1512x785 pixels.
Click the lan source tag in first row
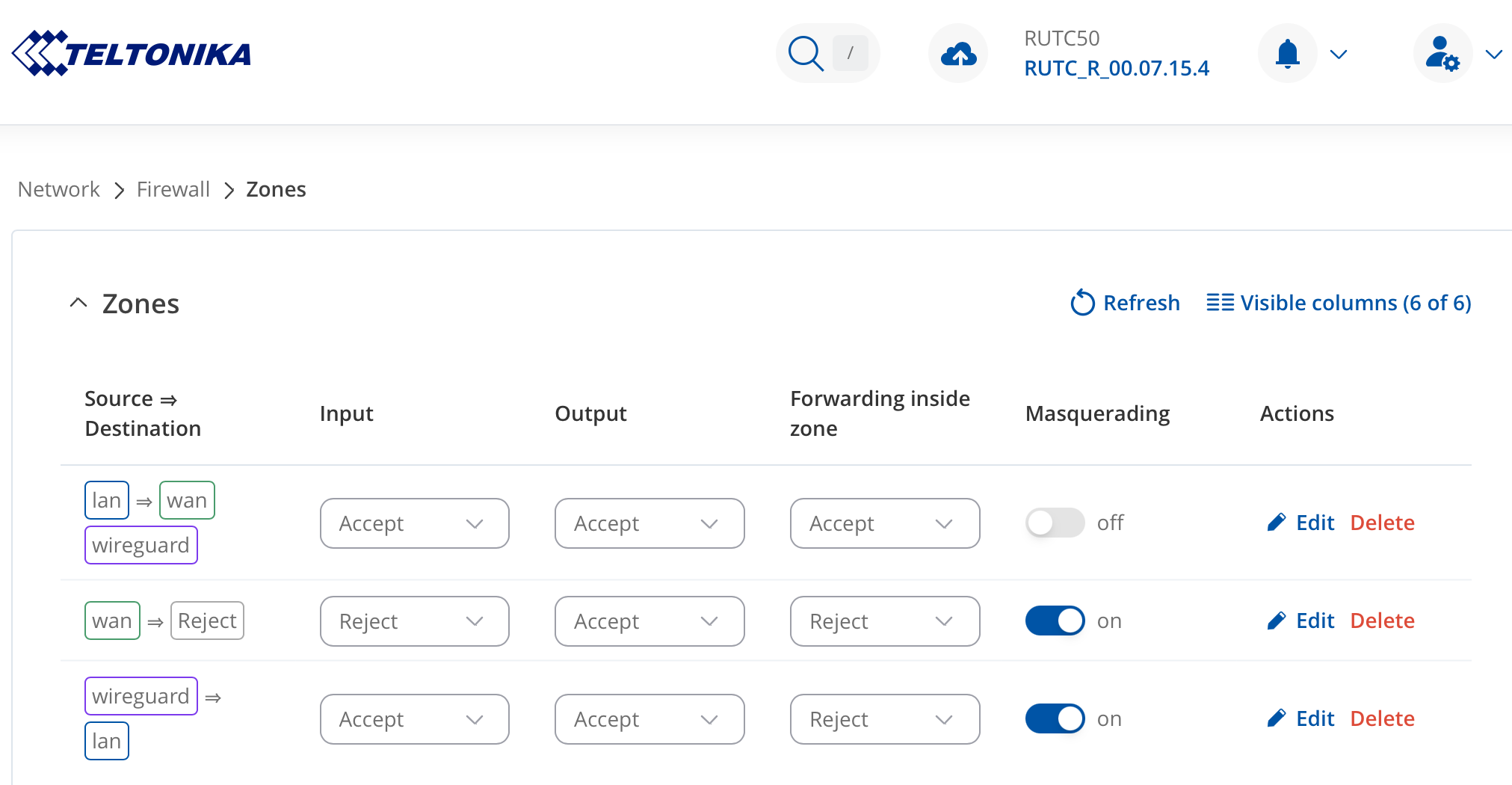point(107,500)
